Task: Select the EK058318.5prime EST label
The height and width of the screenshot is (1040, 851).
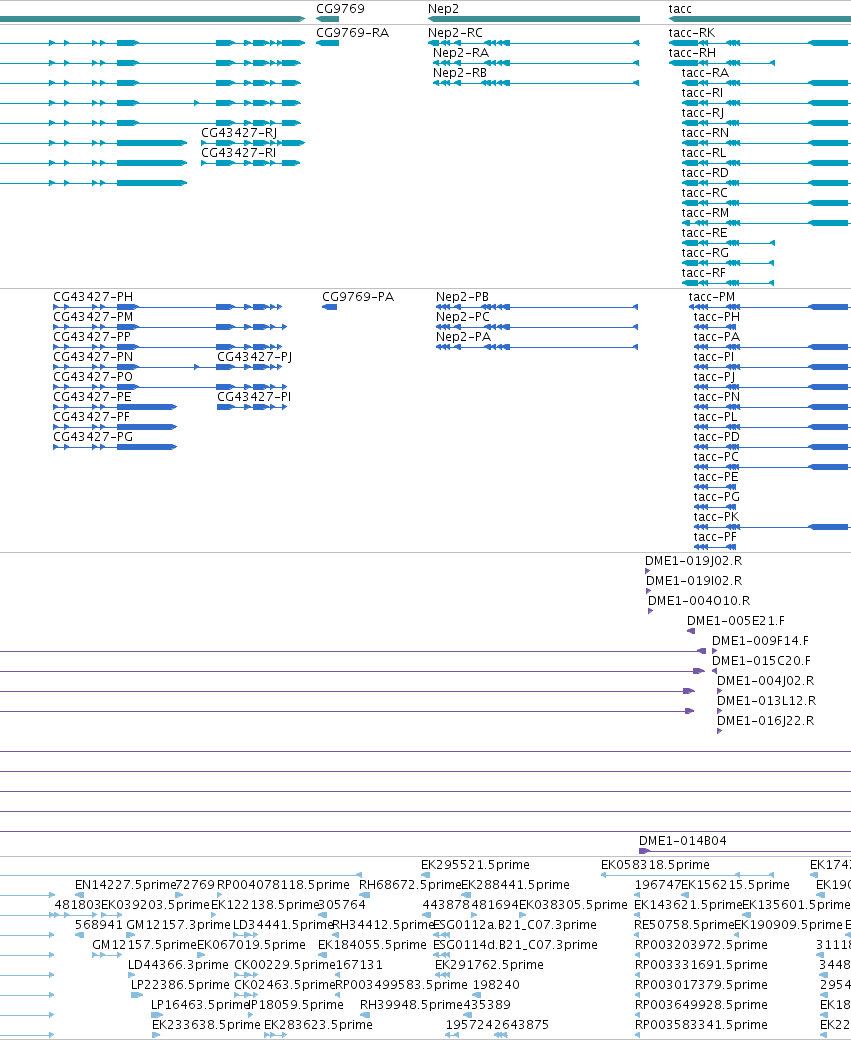Action: click(655, 864)
